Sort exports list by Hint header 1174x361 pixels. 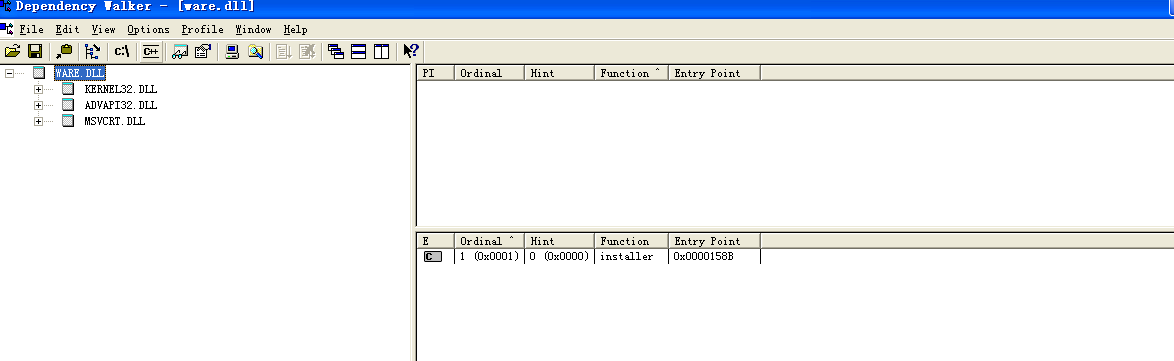point(559,240)
